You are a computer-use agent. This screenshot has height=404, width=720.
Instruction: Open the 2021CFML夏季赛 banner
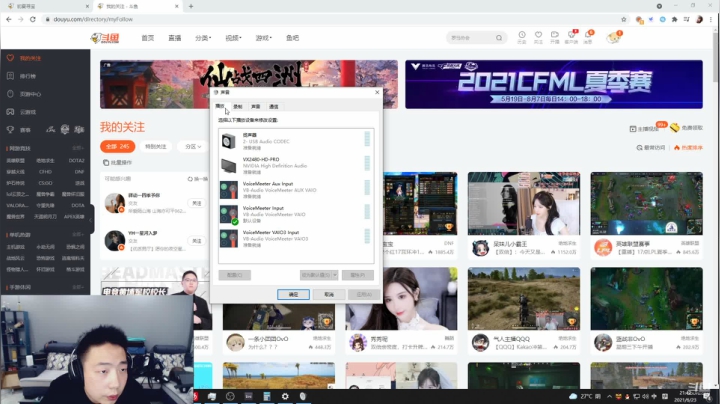pyautogui.click(x=554, y=84)
